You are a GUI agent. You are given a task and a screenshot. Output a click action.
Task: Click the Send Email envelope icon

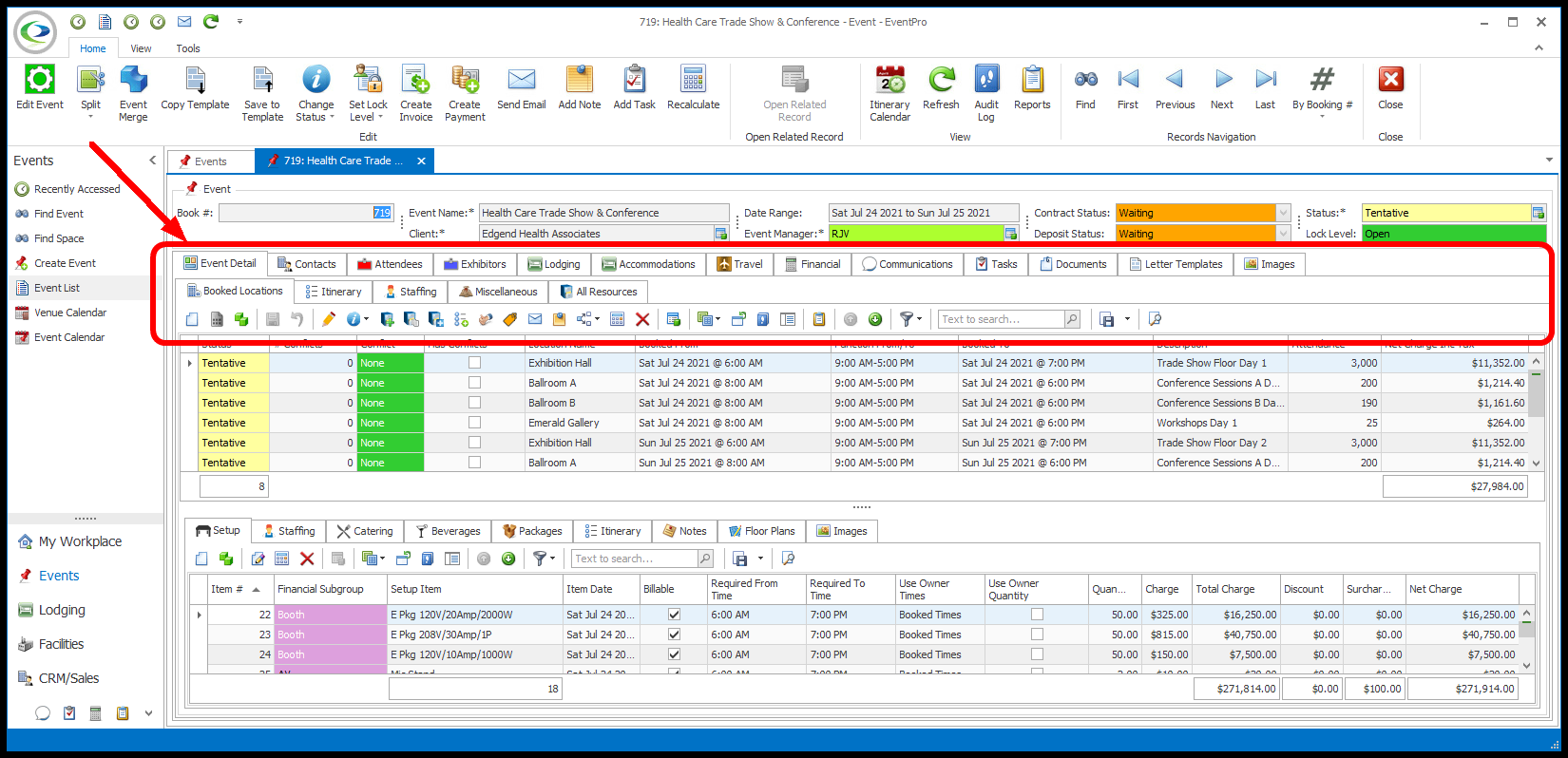coord(522,80)
